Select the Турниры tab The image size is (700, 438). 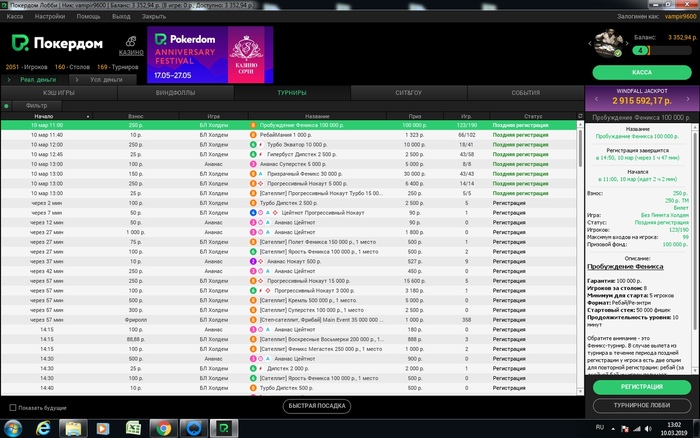(292, 93)
